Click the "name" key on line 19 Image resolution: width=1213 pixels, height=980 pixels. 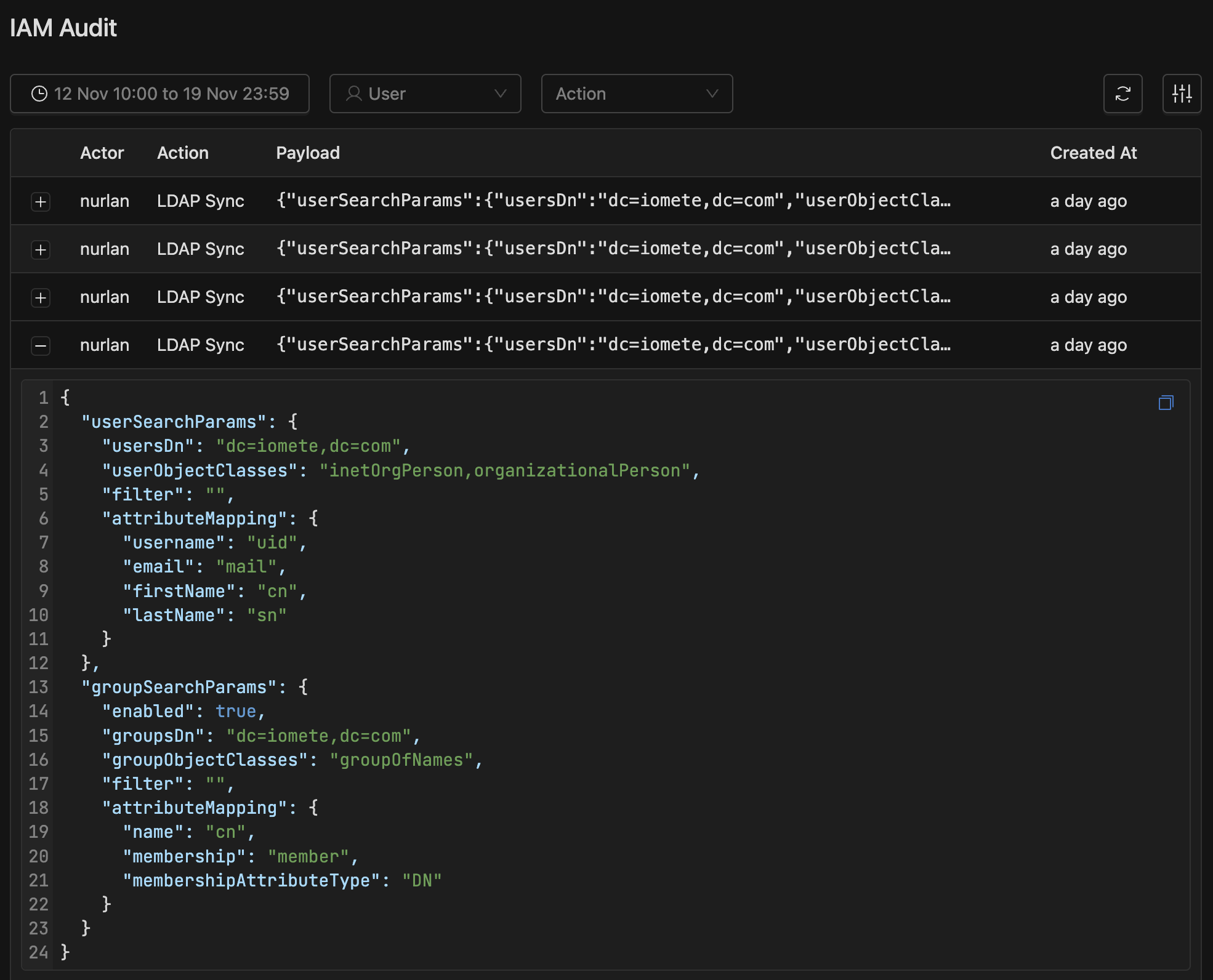[153, 832]
